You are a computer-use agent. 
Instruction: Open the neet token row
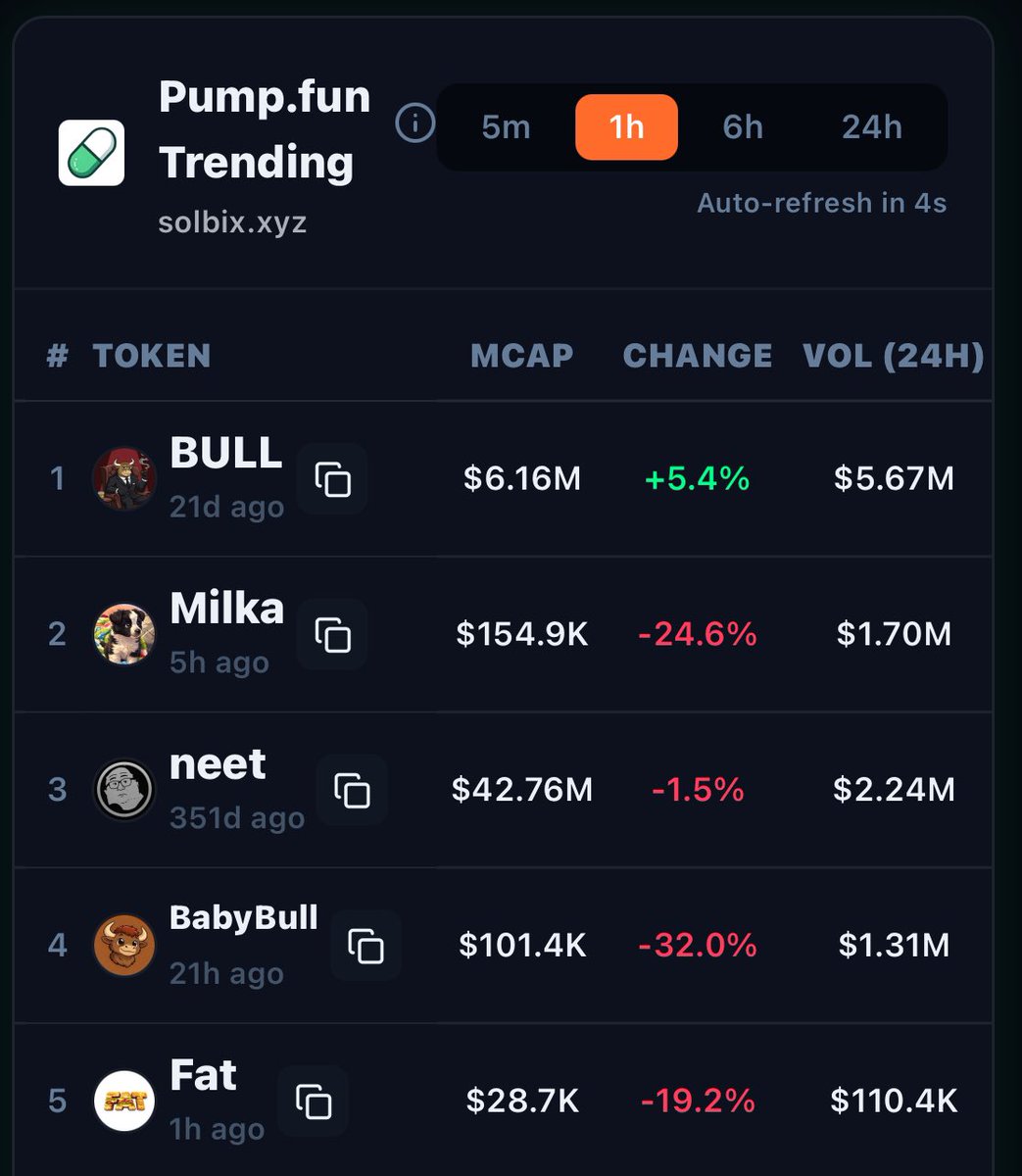click(218, 764)
